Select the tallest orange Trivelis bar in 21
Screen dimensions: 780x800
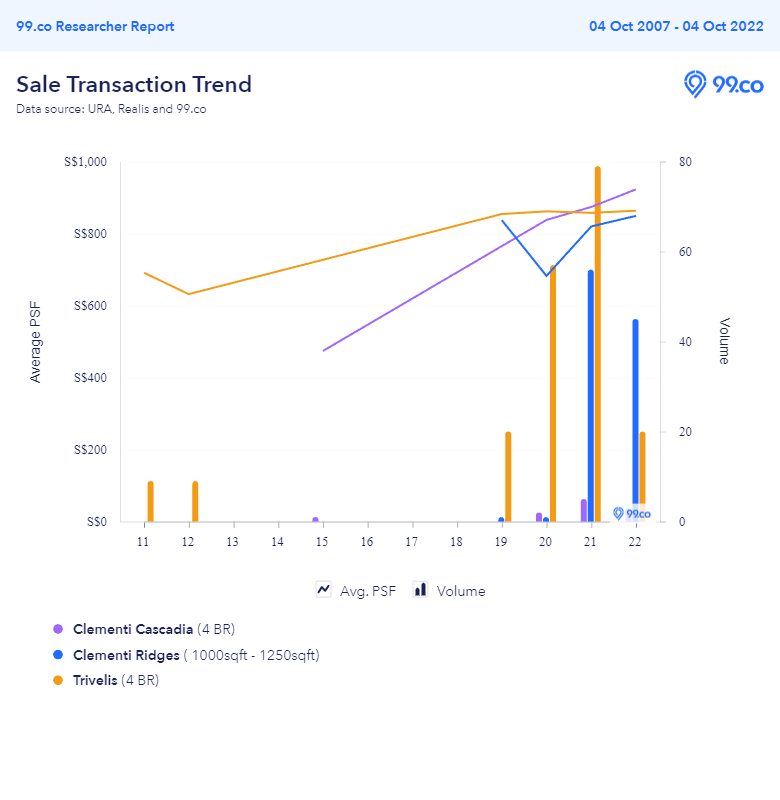click(x=597, y=344)
